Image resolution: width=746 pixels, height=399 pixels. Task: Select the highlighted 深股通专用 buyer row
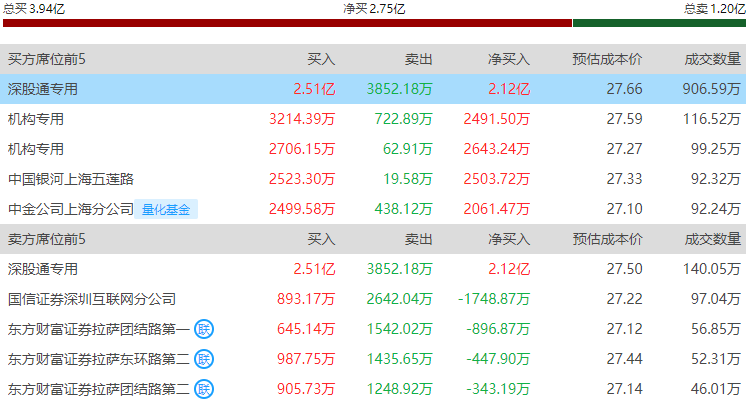373,89
